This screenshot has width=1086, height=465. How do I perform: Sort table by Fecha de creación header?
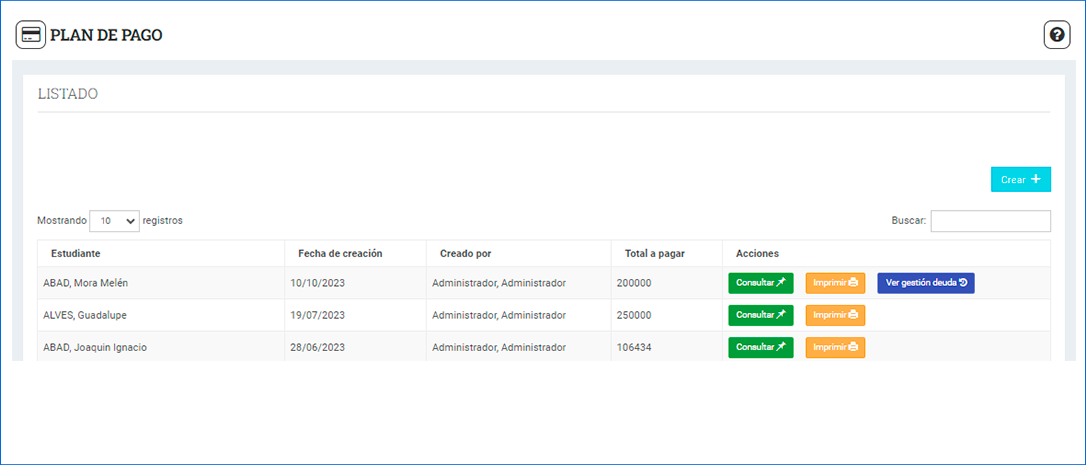[x=340, y=253]
